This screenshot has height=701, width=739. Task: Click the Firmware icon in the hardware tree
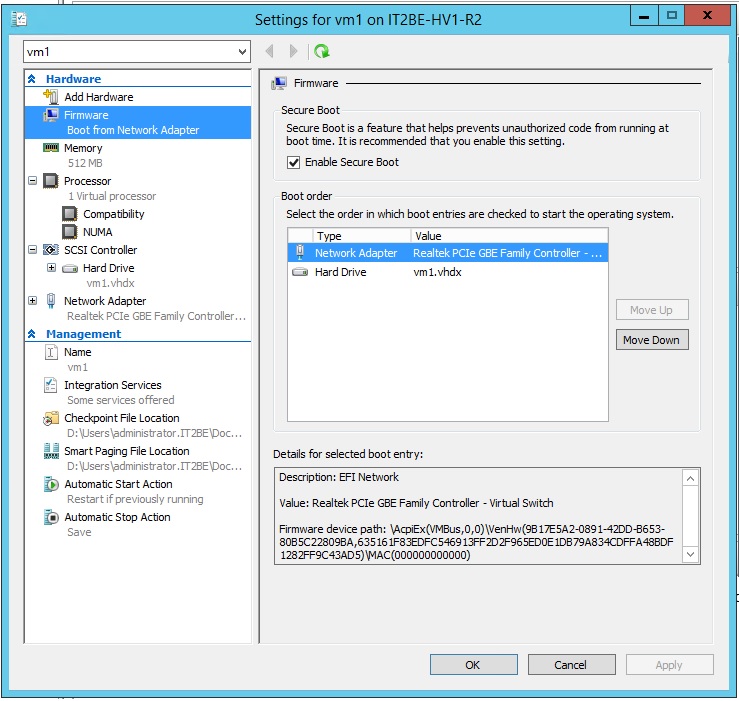coord(51,115)
